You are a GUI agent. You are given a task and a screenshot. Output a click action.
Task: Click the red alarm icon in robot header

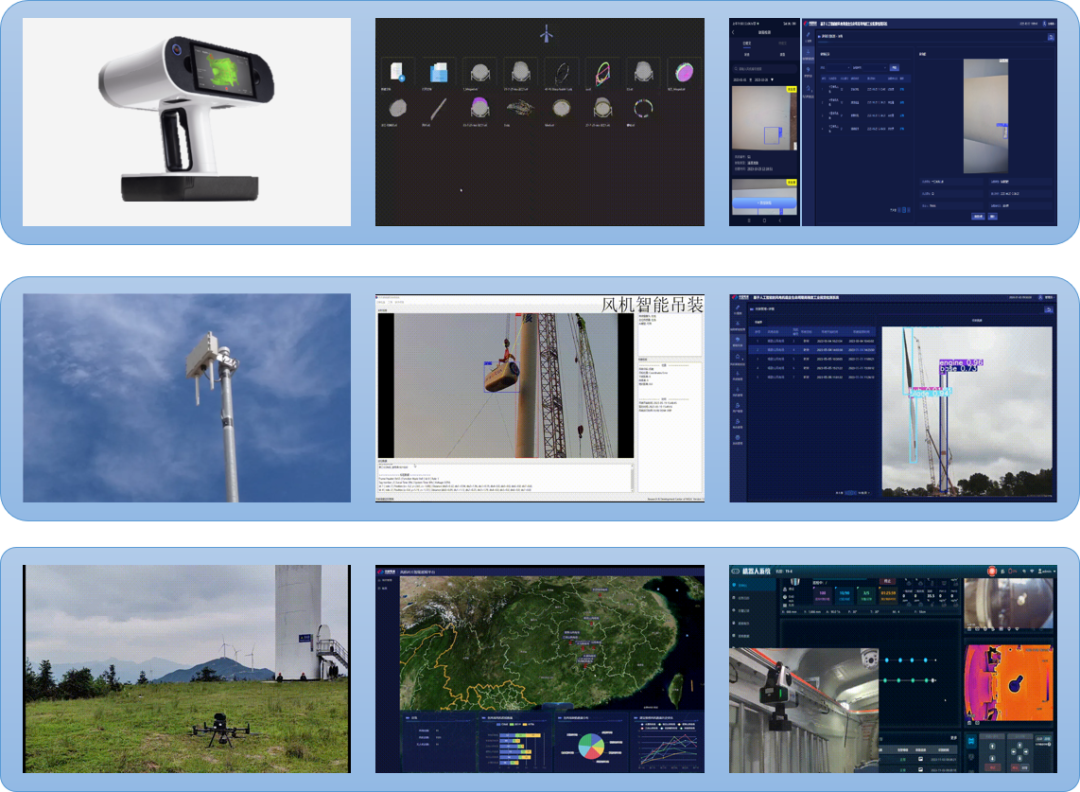[x=991, y=570]
